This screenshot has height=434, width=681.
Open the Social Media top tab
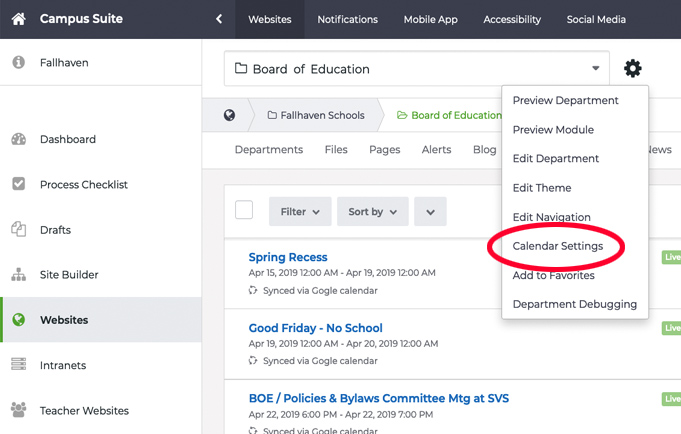pos(596,20)
